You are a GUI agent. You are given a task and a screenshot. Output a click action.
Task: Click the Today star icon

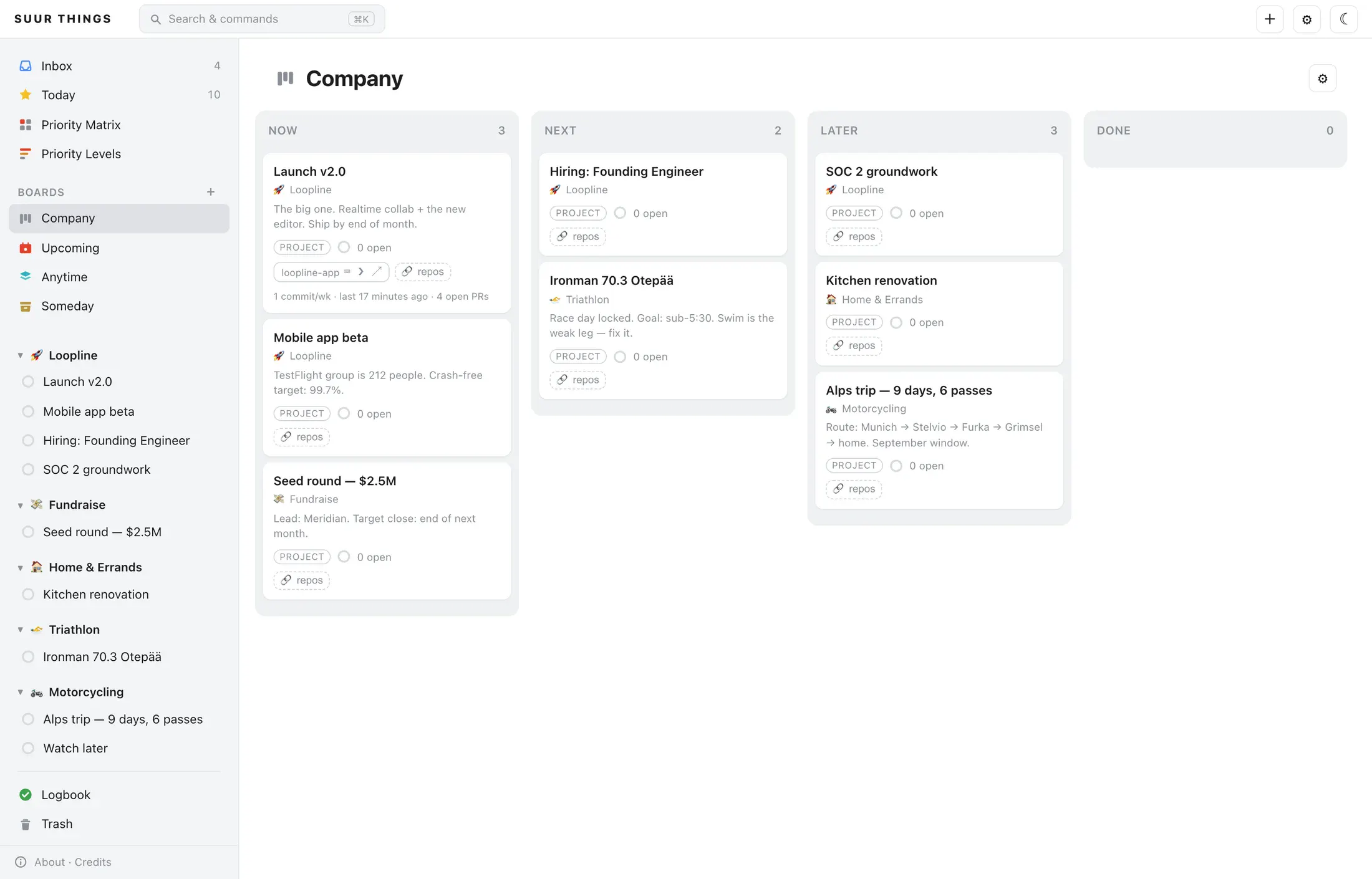26,95
